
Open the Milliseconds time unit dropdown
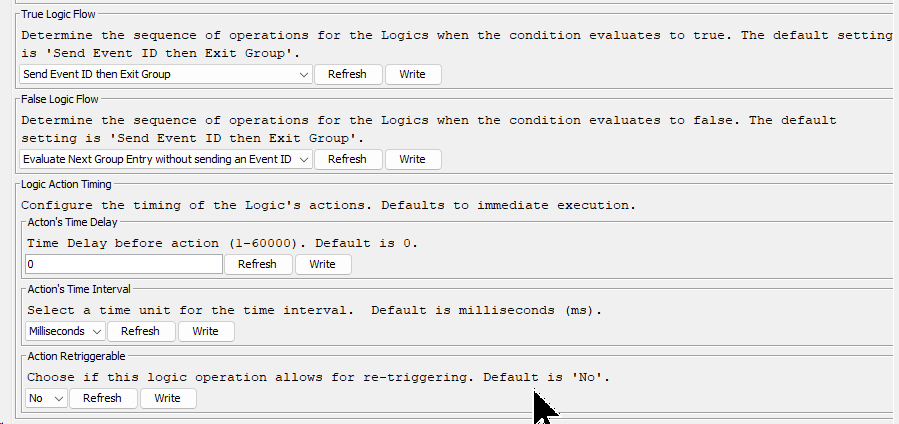pos(65,331)
